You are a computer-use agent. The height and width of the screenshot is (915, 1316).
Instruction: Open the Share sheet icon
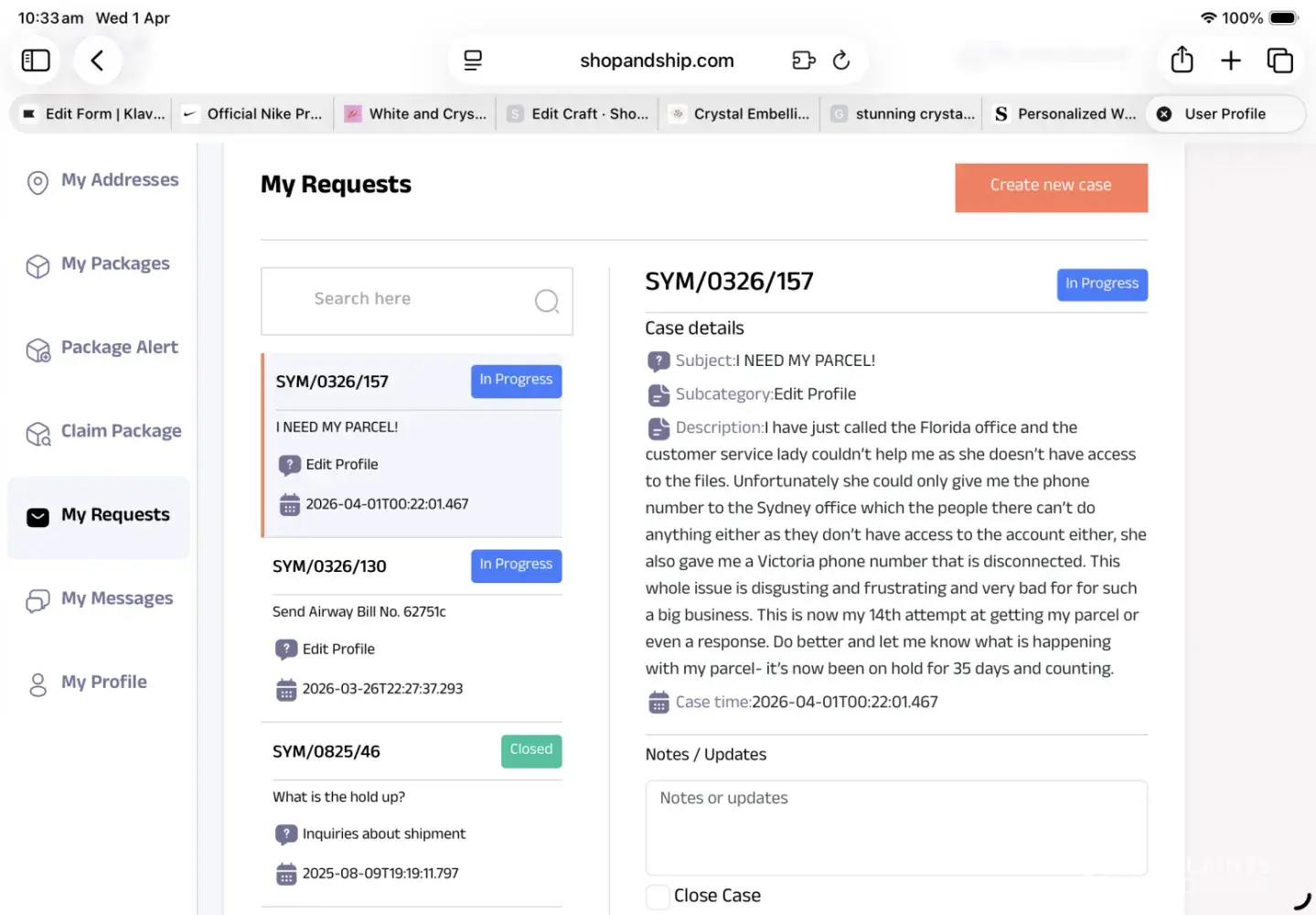[x=1182, y=60]
